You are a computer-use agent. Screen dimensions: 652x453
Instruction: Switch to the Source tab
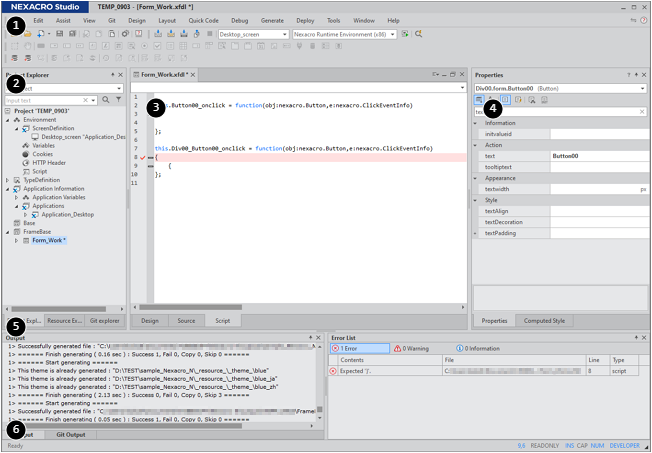click(186, 321)
